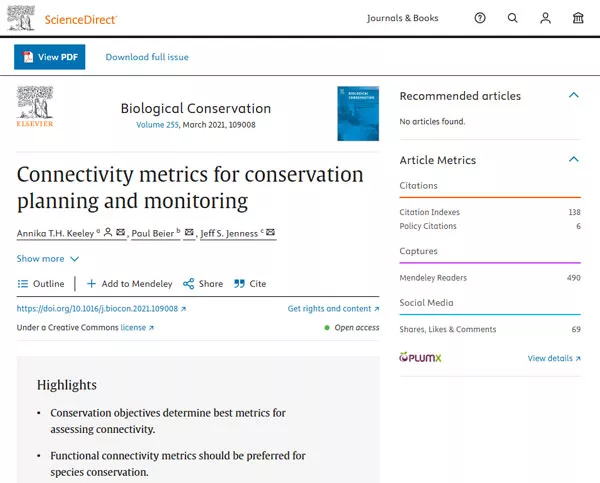Image resolution: width=600 pixels, height=483 pixels.
Task: Open the user account icon
Action: tap(545, 18)
